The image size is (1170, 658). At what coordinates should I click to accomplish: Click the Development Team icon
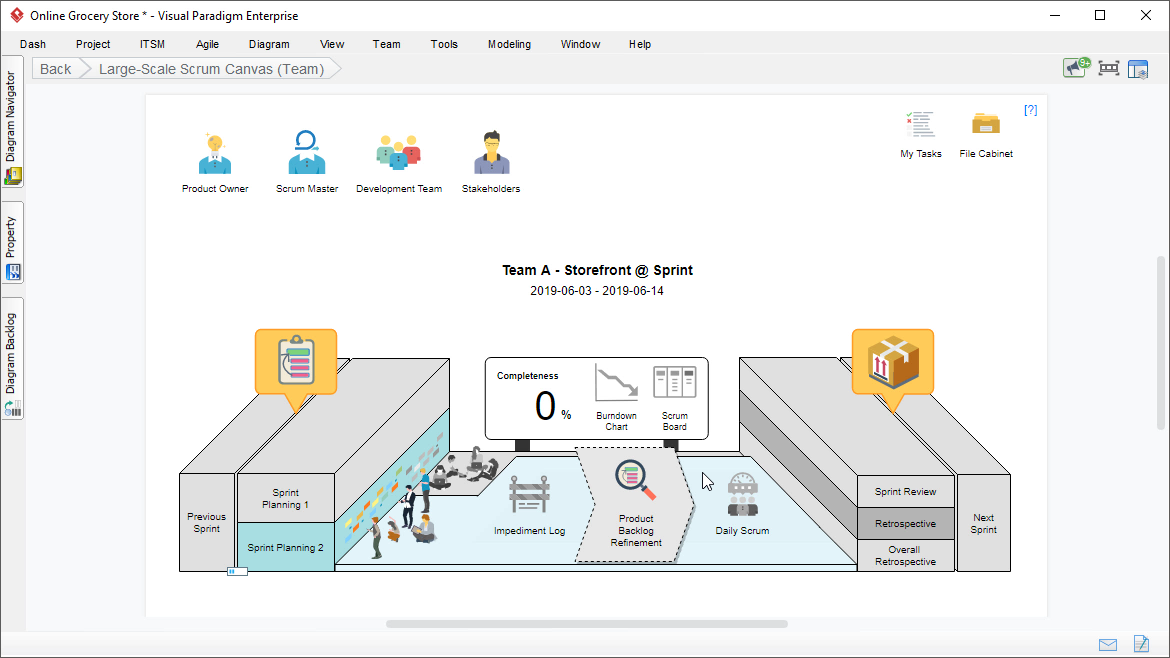click(x=398, y=148)
